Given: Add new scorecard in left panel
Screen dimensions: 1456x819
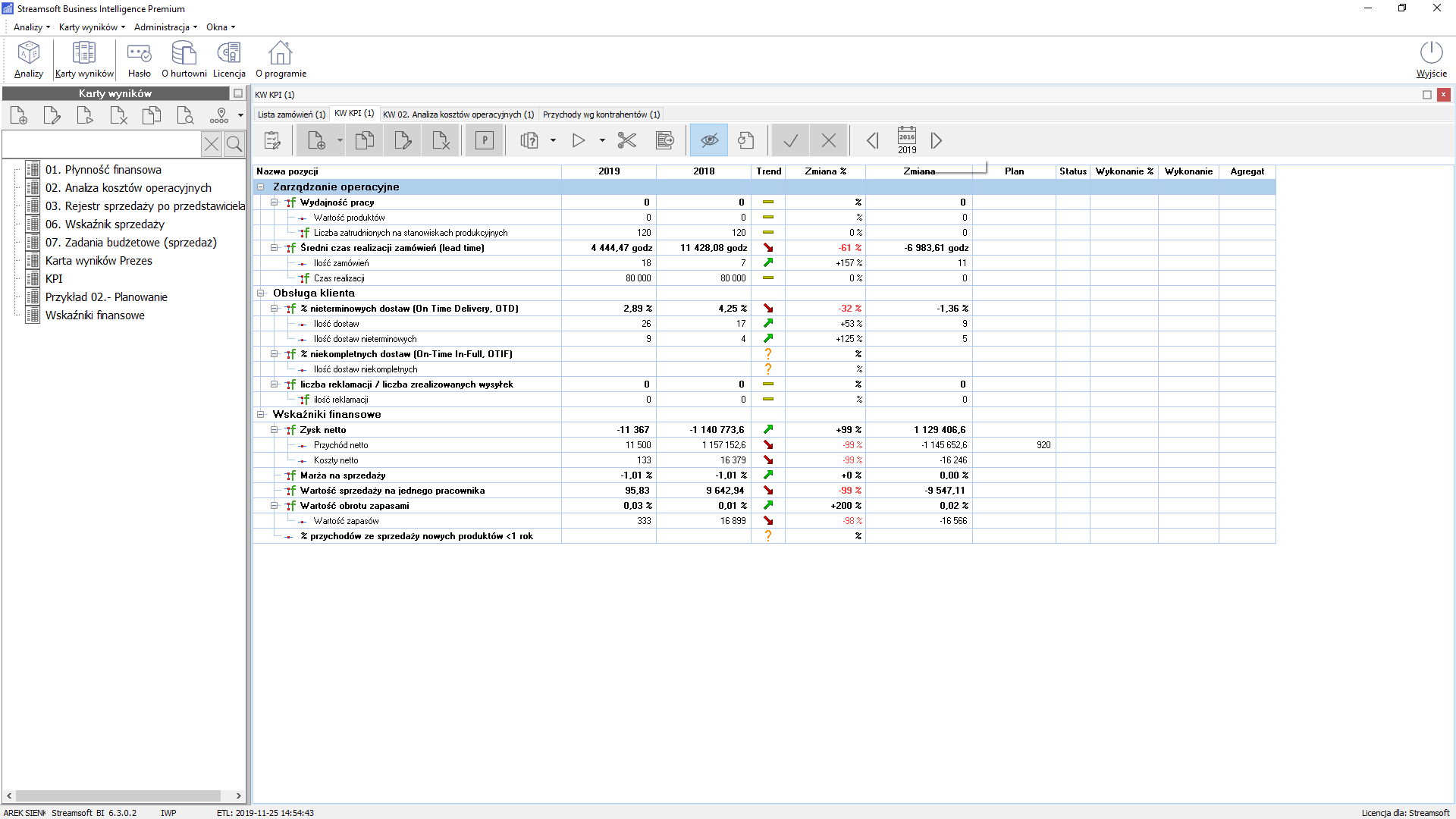Looking at the screenshot, I should coord(19,115).
